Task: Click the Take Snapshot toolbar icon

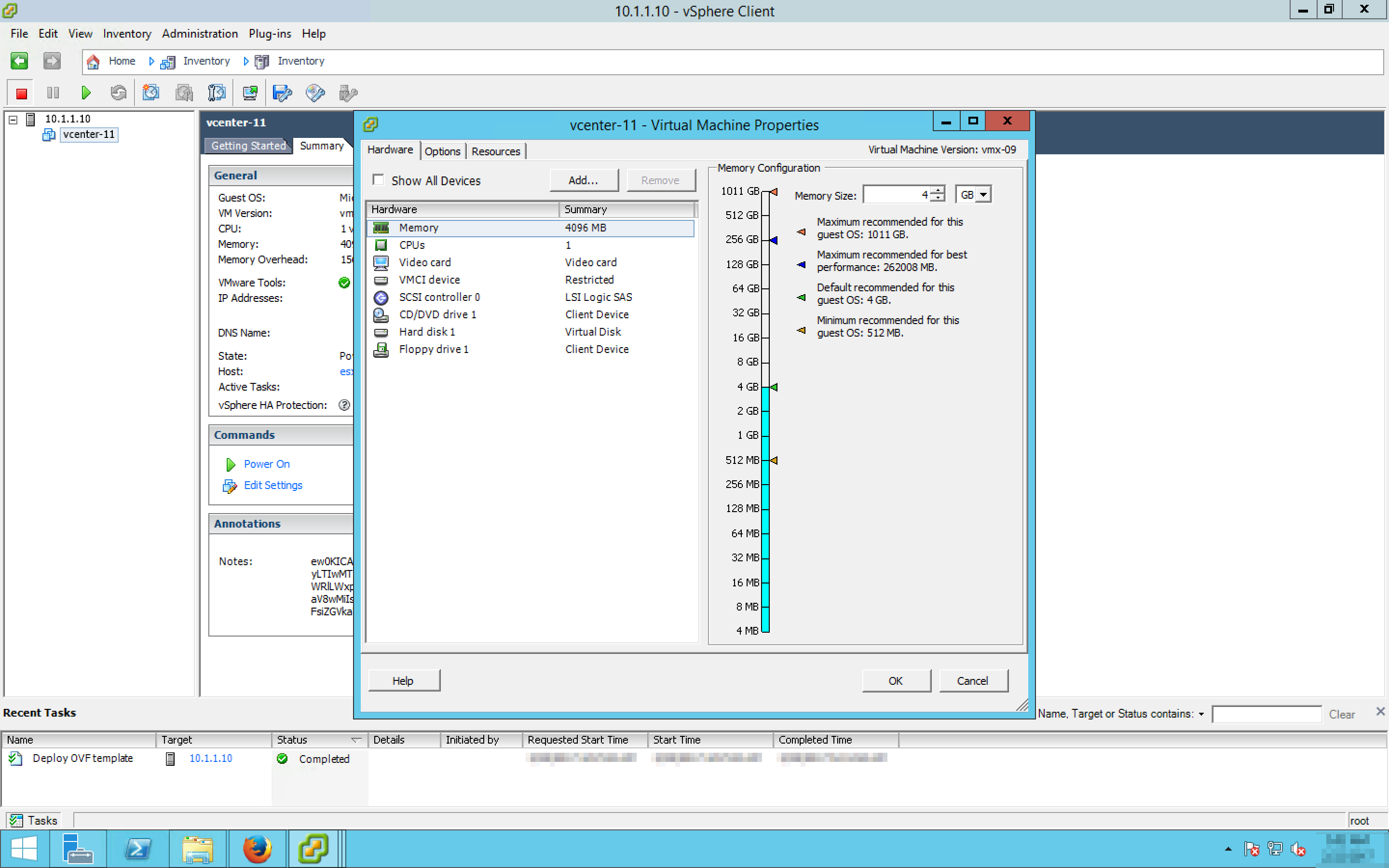Action: click(x=151, y=93)
